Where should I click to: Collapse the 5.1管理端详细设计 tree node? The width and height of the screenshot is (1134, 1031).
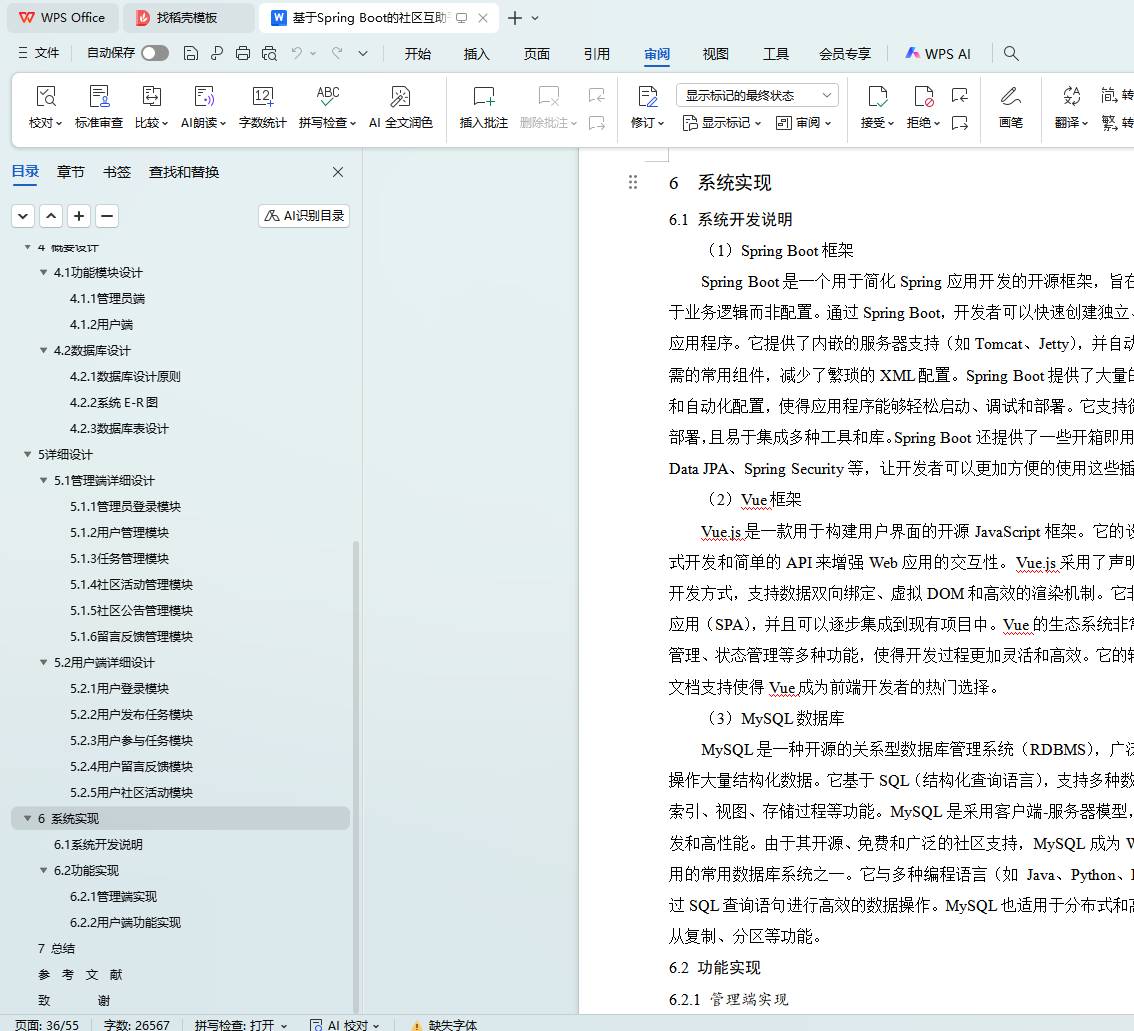coord(44,481)
